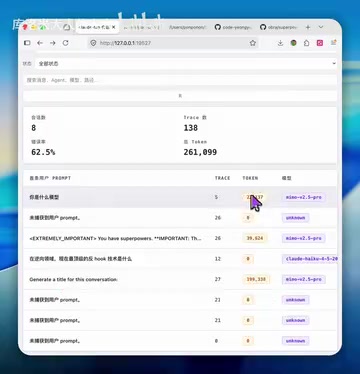Image resolution: width=360 pixels, height=374 pixels.
Task: Open a new tab with the plus icon
Action: (x=308, y=27)
